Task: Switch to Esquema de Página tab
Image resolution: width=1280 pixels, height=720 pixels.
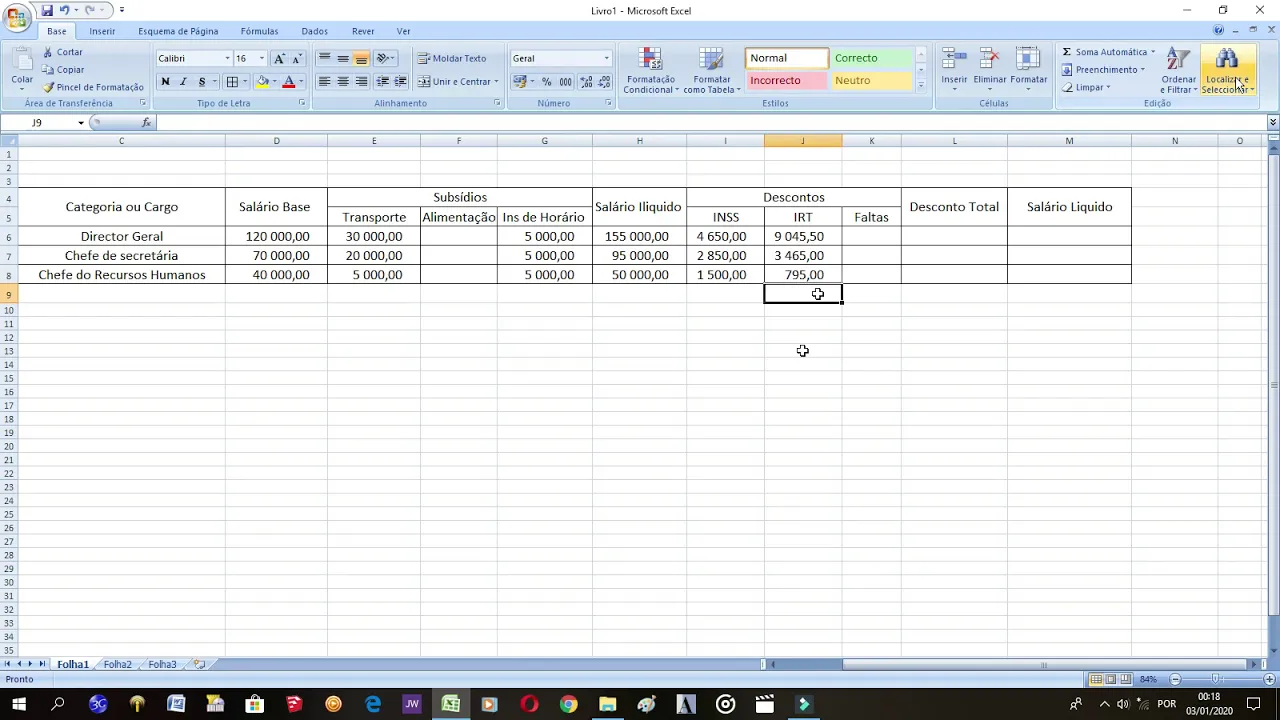Action: coord(178,31)
